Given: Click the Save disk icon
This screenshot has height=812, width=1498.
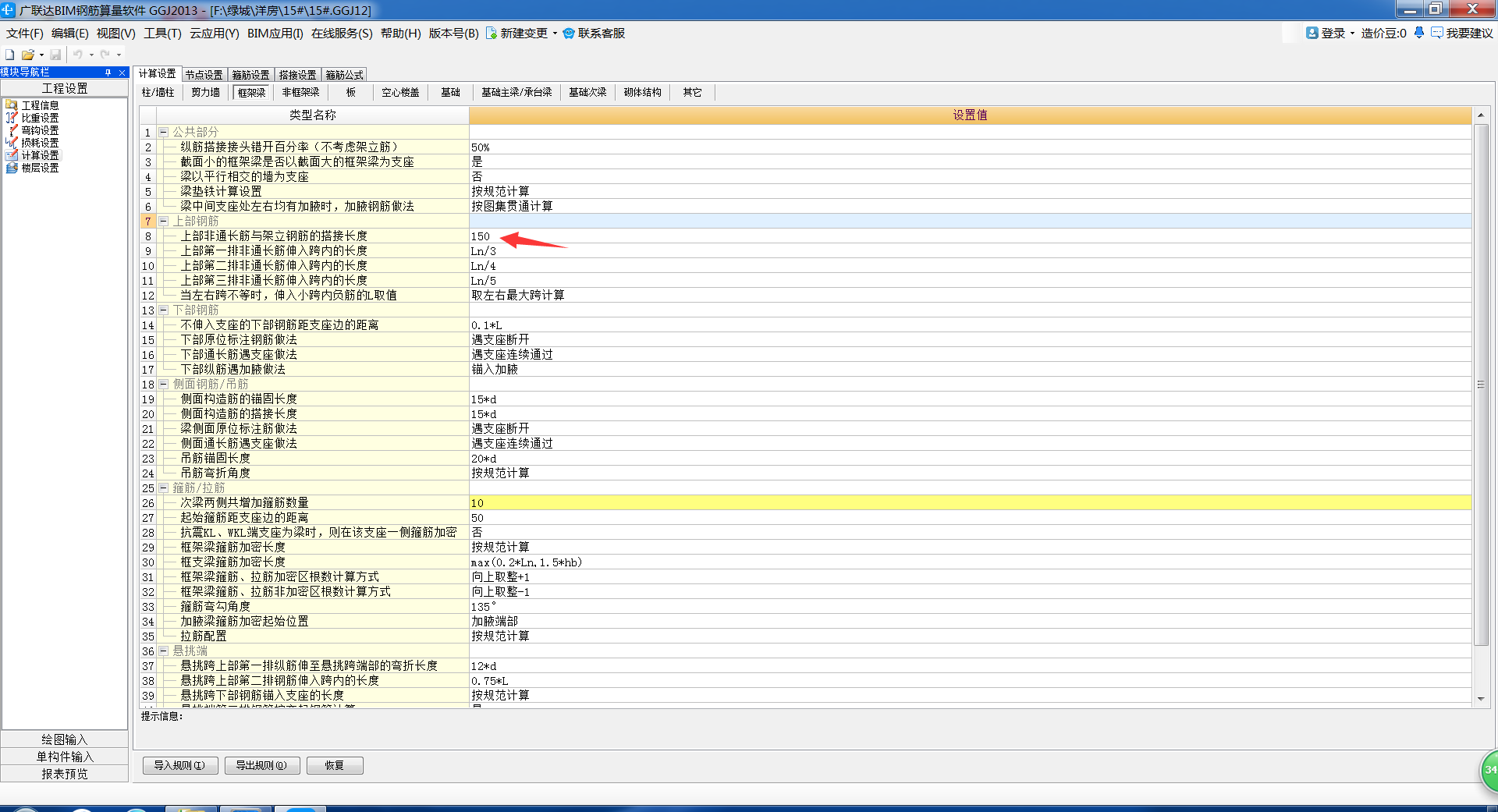Looking at the screenshot, I should pos(55,55).
